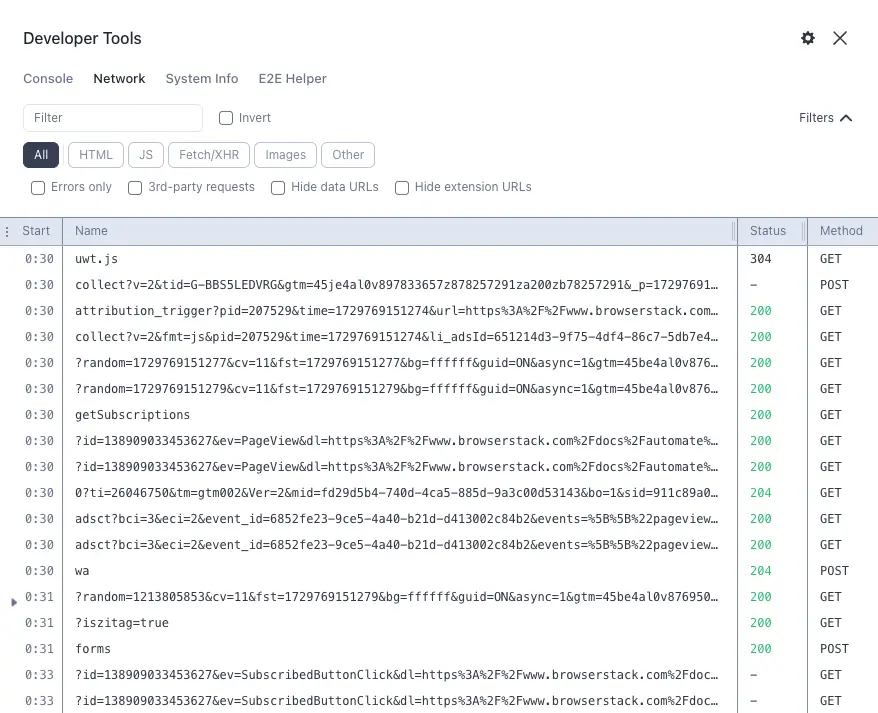Select the uwt.js request row
The width and height of the screenshot is (878, 713).
(x=96, y=259)
